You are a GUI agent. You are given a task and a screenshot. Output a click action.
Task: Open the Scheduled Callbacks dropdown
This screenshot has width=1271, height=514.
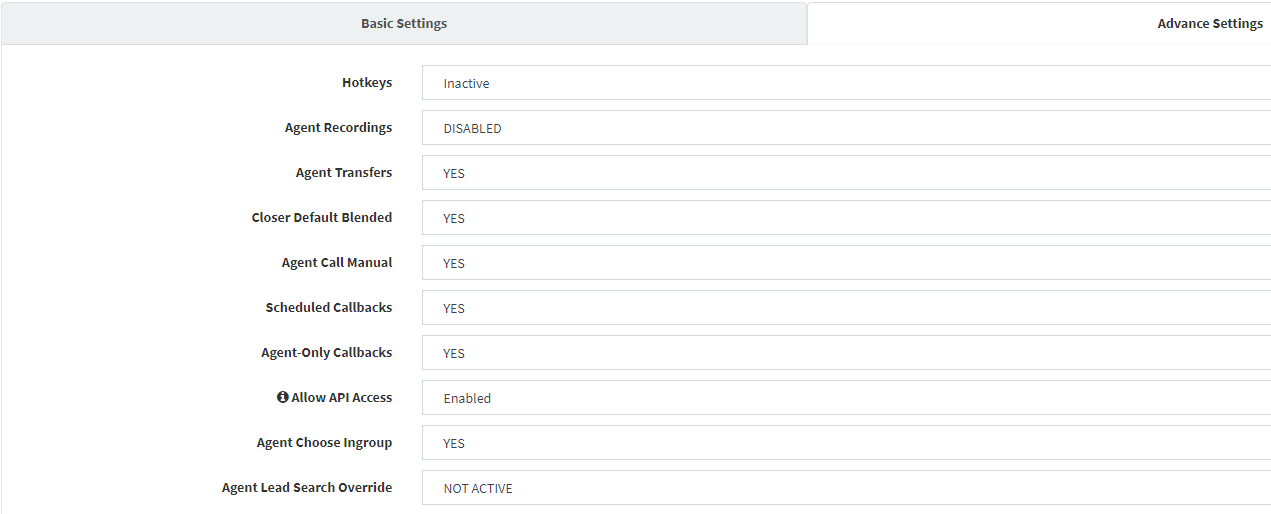846,308
